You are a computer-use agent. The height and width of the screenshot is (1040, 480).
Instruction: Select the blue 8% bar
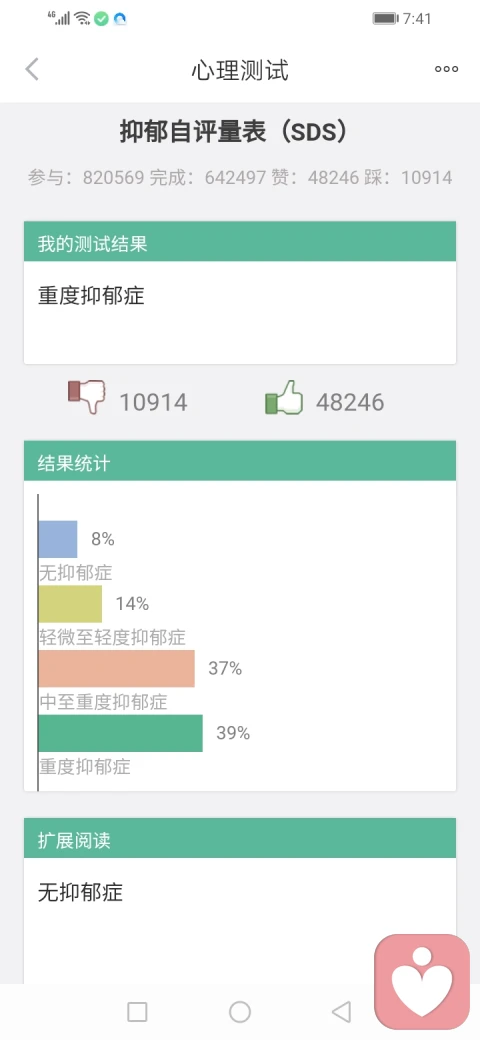(x=58, y=539)
